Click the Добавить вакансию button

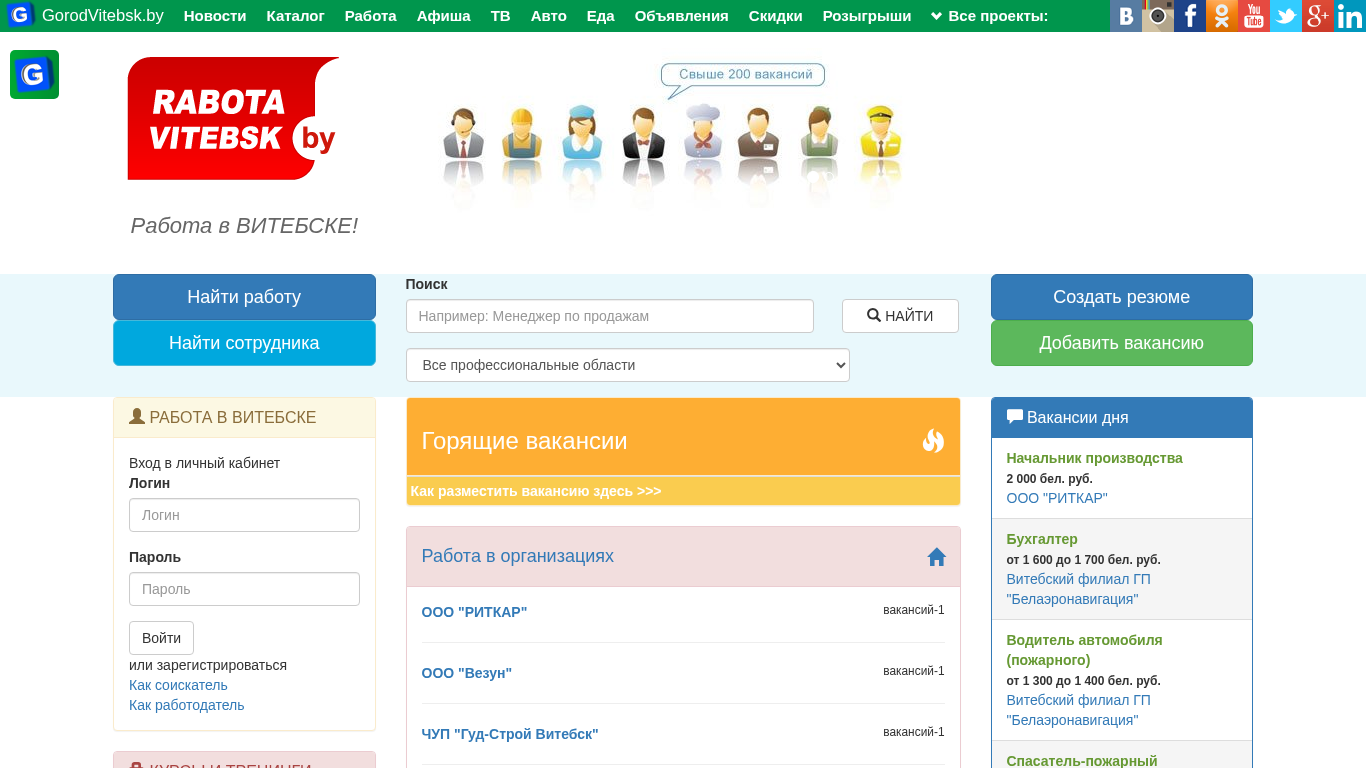[x=1122, y=343]
